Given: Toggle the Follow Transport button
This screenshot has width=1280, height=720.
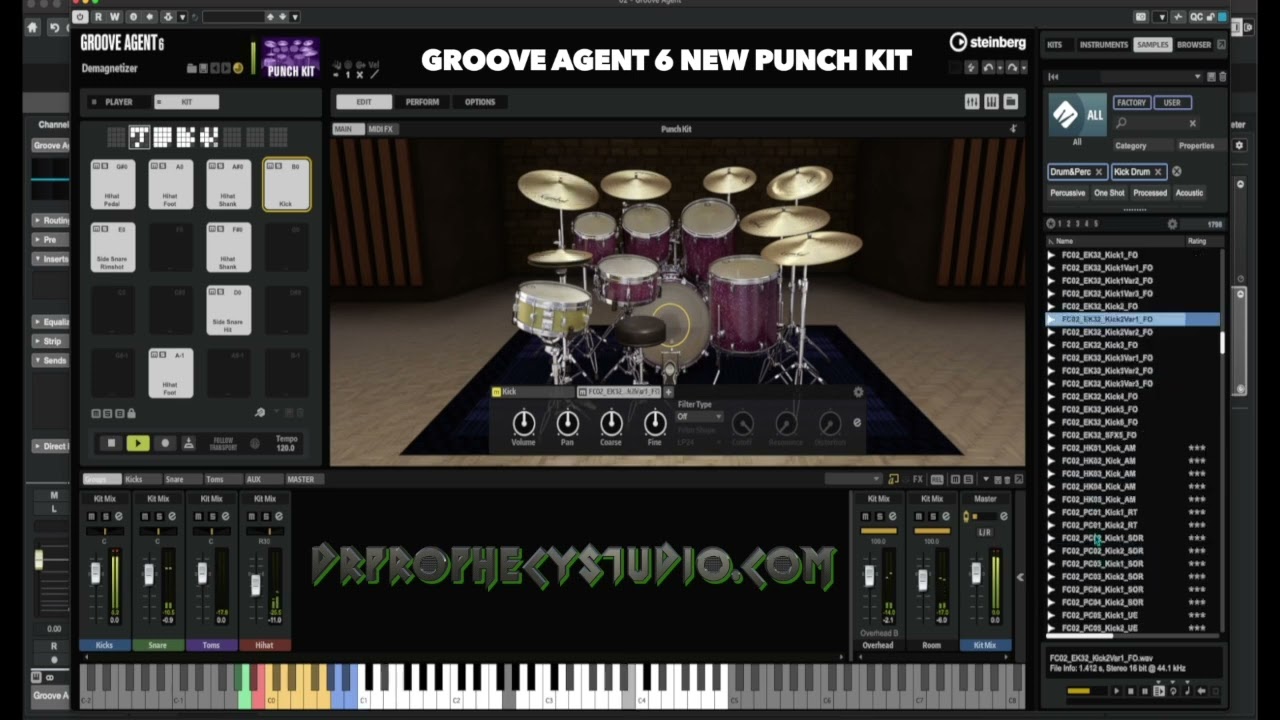Looking at the screenshot, I should (x=221, y=443).
